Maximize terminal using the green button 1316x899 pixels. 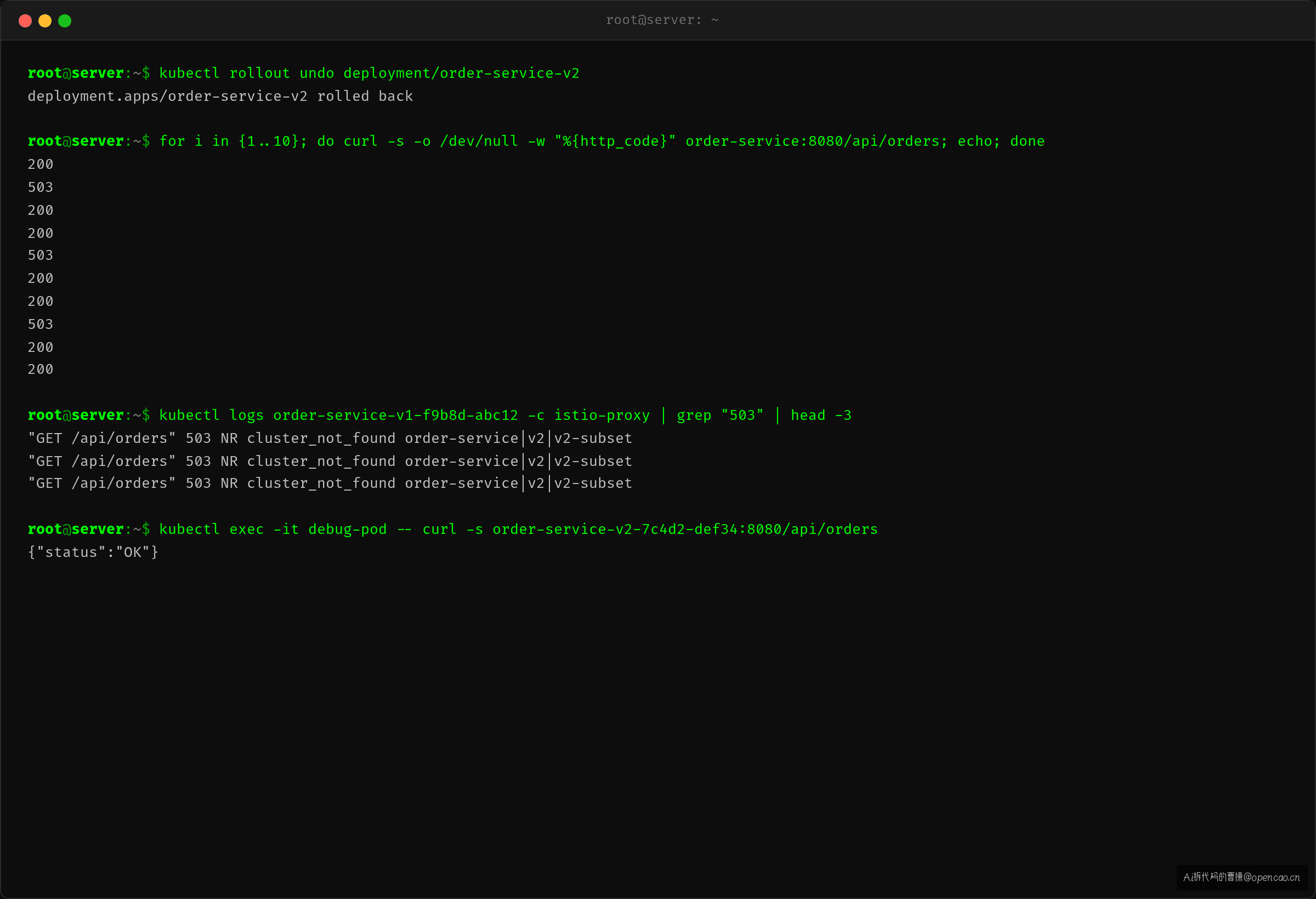(65, 21)
